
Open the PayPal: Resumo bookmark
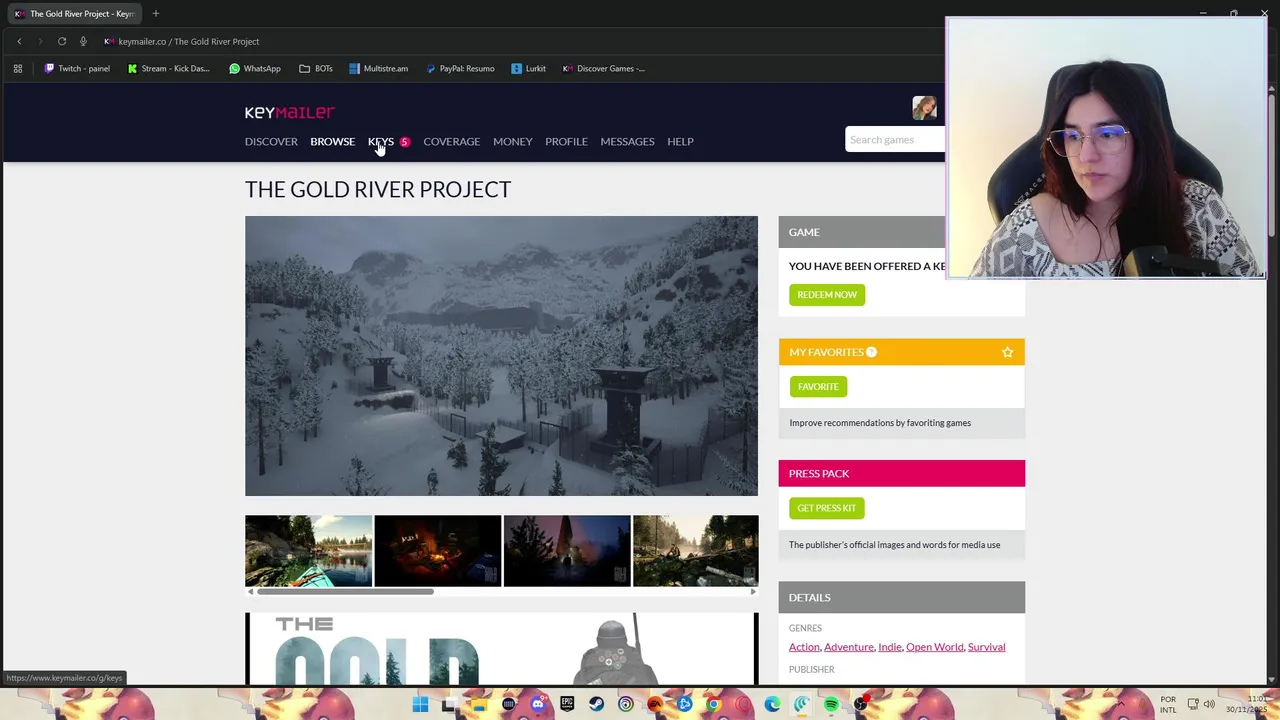pyautogui.click(x=460, y=68)
